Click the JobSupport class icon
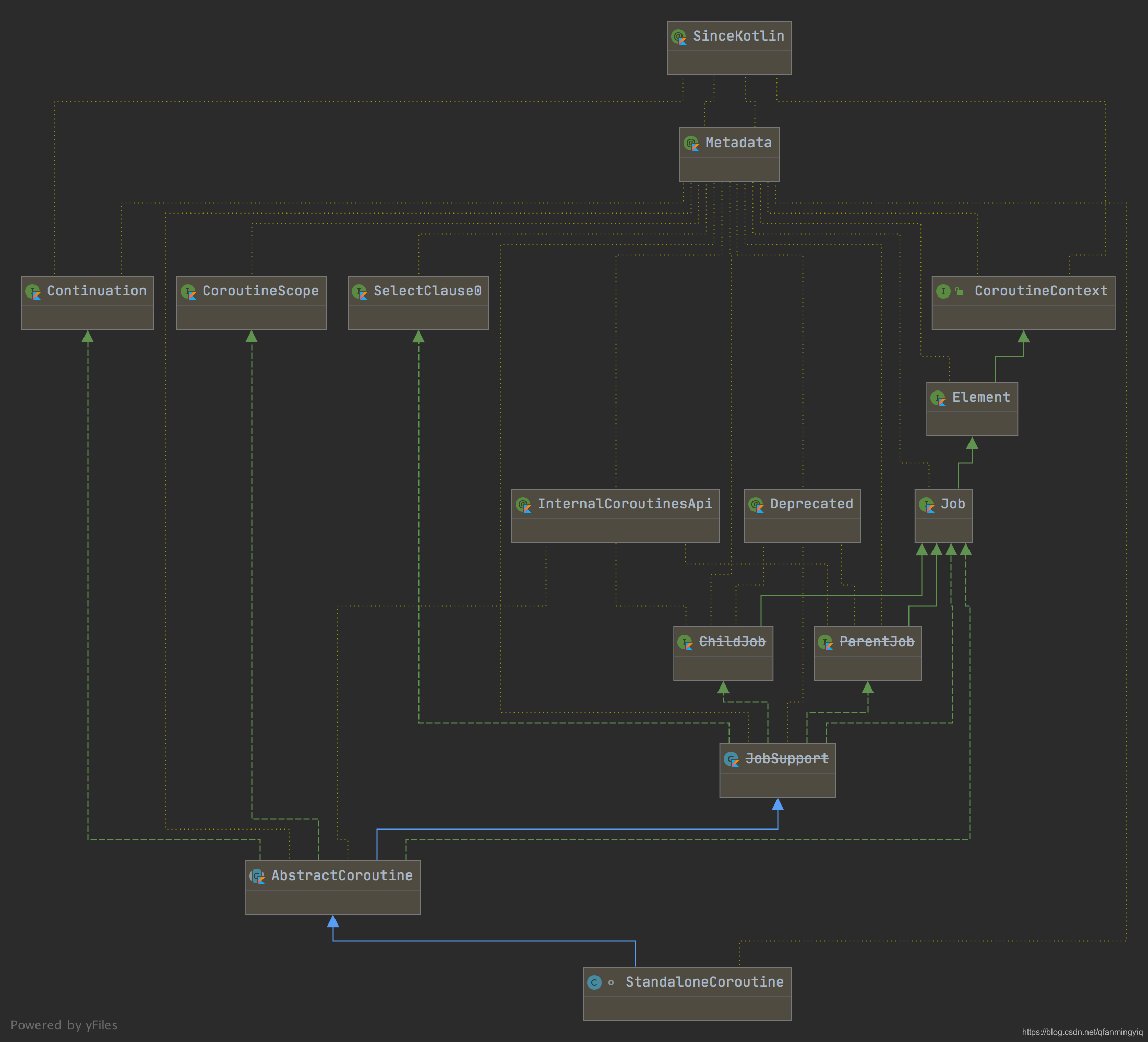1148x1042 pixels. (731, 760)
